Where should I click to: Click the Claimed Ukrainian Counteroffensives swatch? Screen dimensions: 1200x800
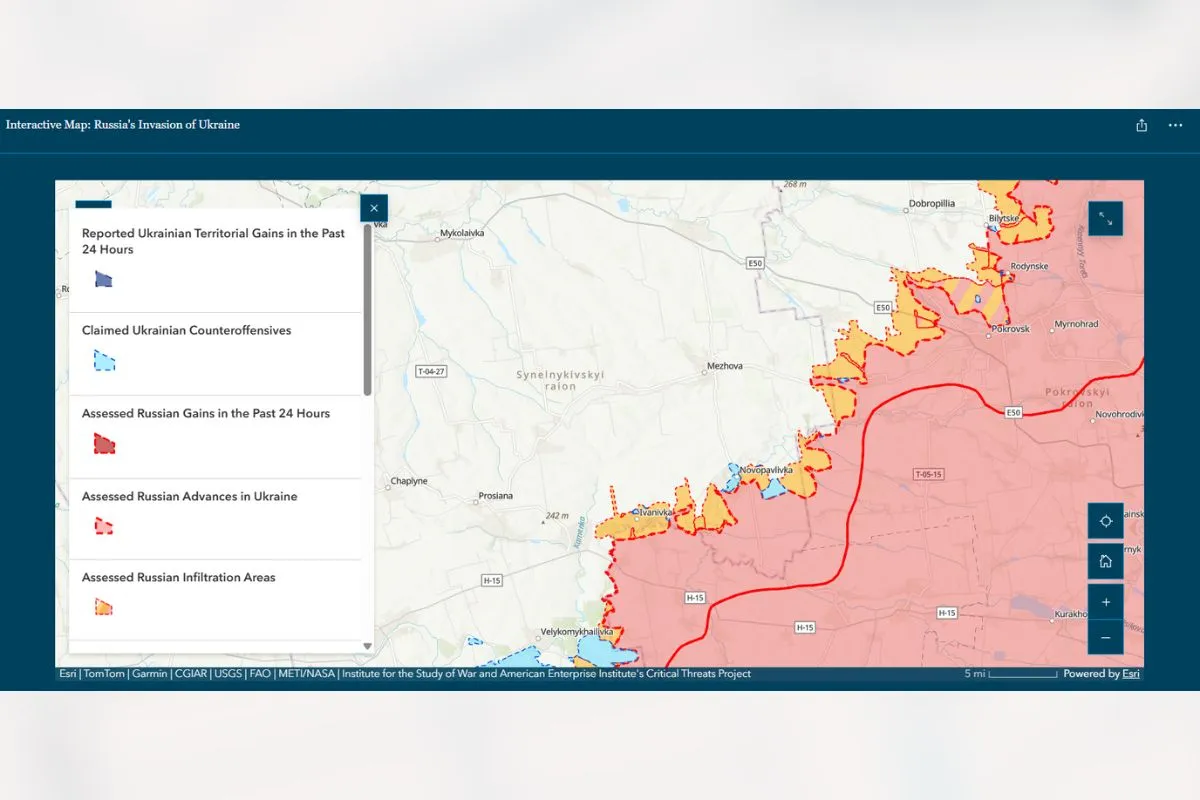click(x=104, y=361)
